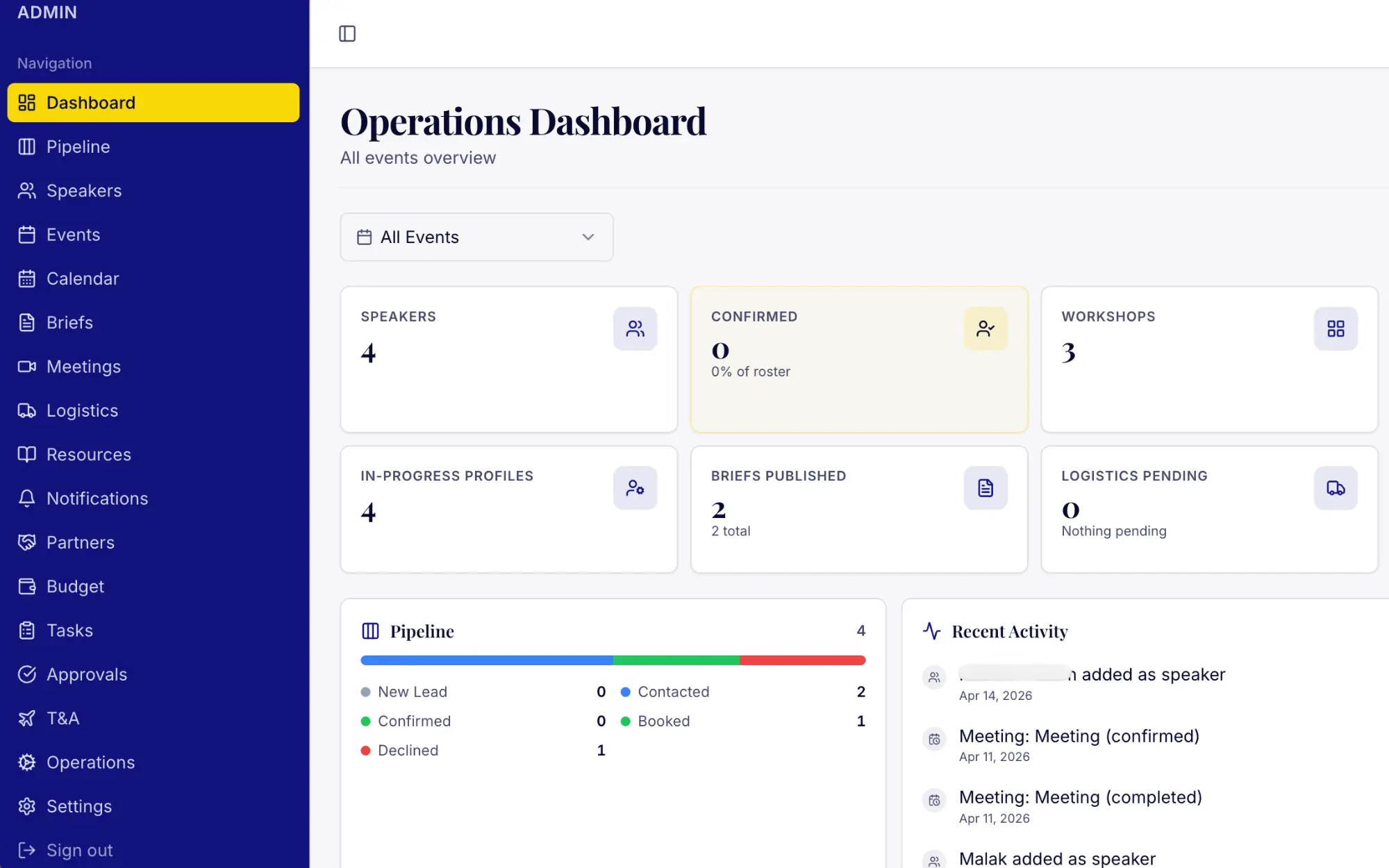Click the Confirmed card user-check icon

(985, 328)
